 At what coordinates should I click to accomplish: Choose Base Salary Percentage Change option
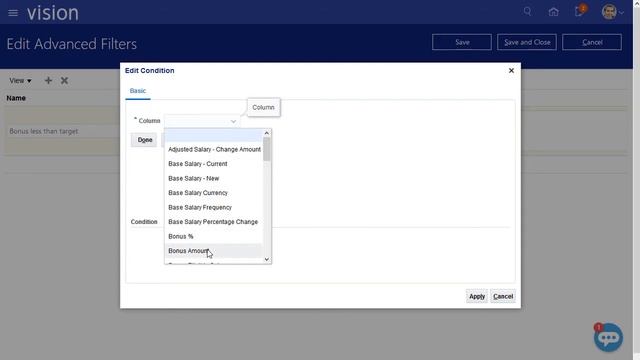[x=214, y=222]
